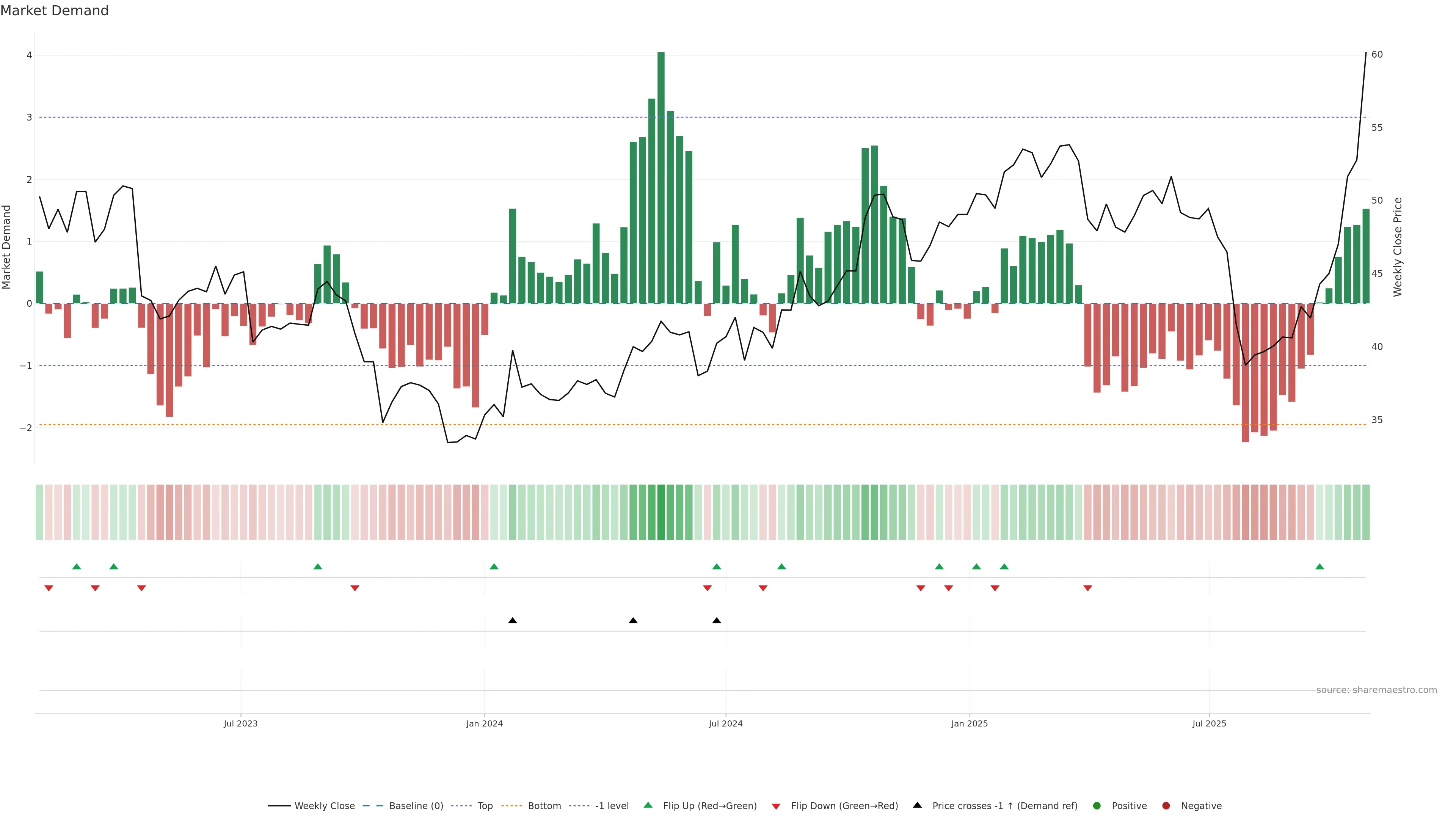Click the red Flip Down triangle legend icon
Screen dimensions: 1456x819
point(776,806)
